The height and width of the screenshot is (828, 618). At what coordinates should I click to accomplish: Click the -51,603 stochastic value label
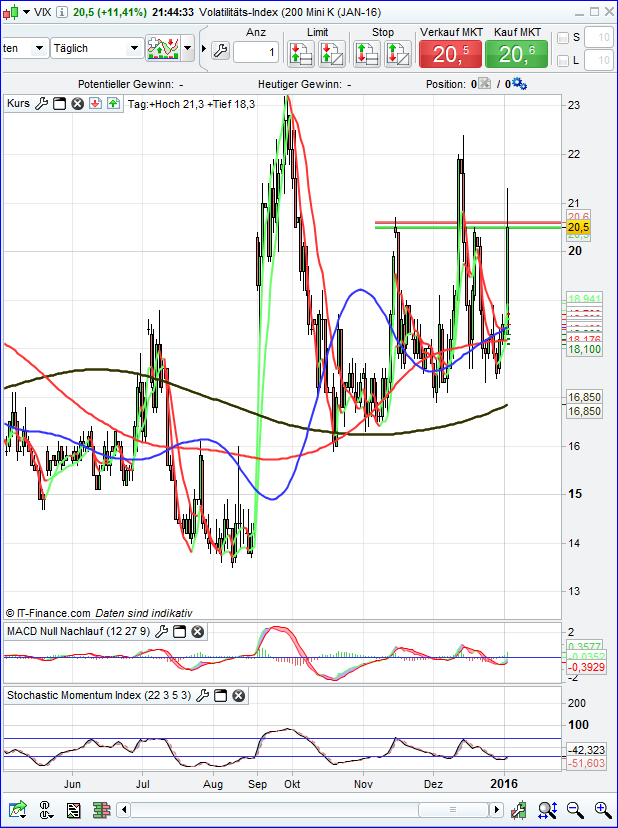(x=586, y=763)
